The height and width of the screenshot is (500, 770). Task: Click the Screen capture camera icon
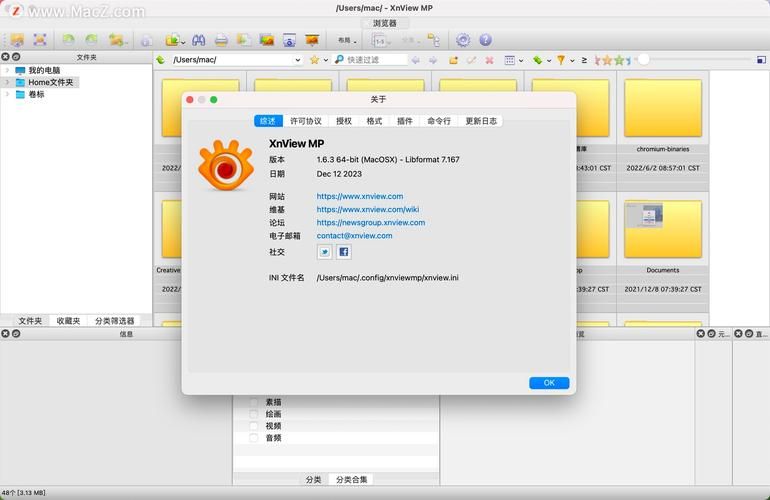coord(289,40)
